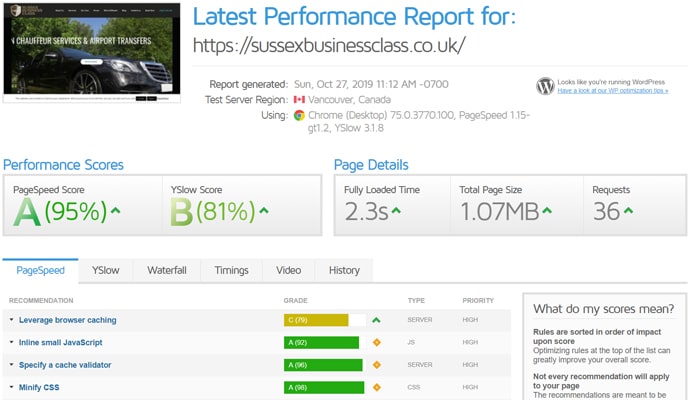Click the arrow next to Fully Loaded Time

(396, 211)
